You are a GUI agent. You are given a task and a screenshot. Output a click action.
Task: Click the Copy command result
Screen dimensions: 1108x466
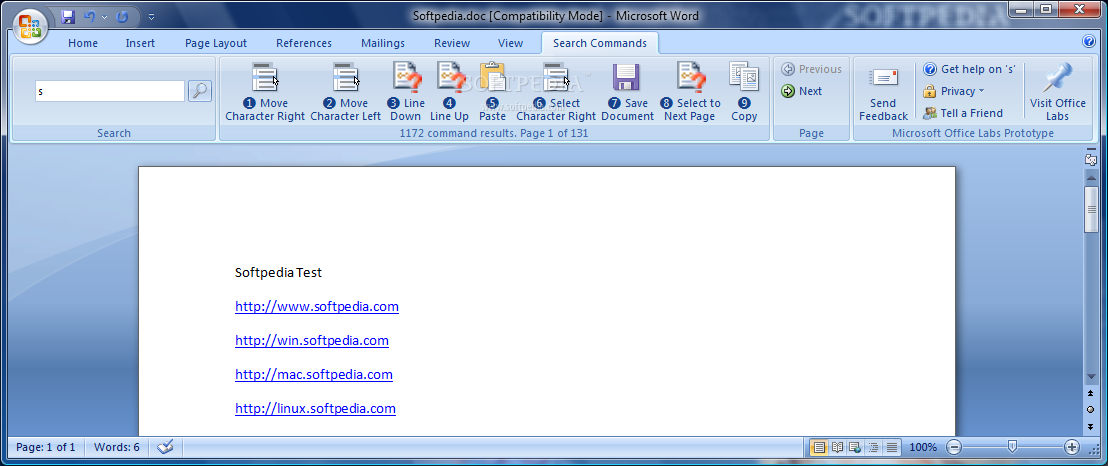click(744, 92)
